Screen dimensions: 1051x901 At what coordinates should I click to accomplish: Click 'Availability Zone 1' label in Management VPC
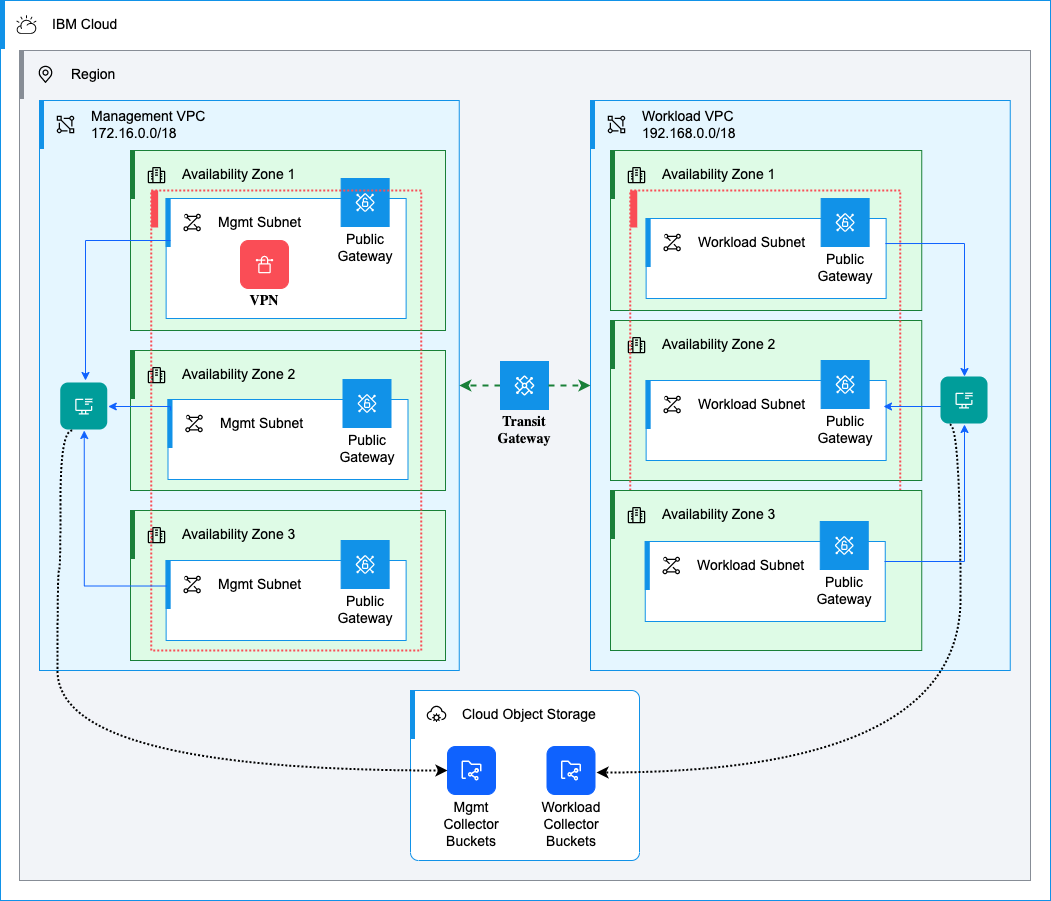239,174
